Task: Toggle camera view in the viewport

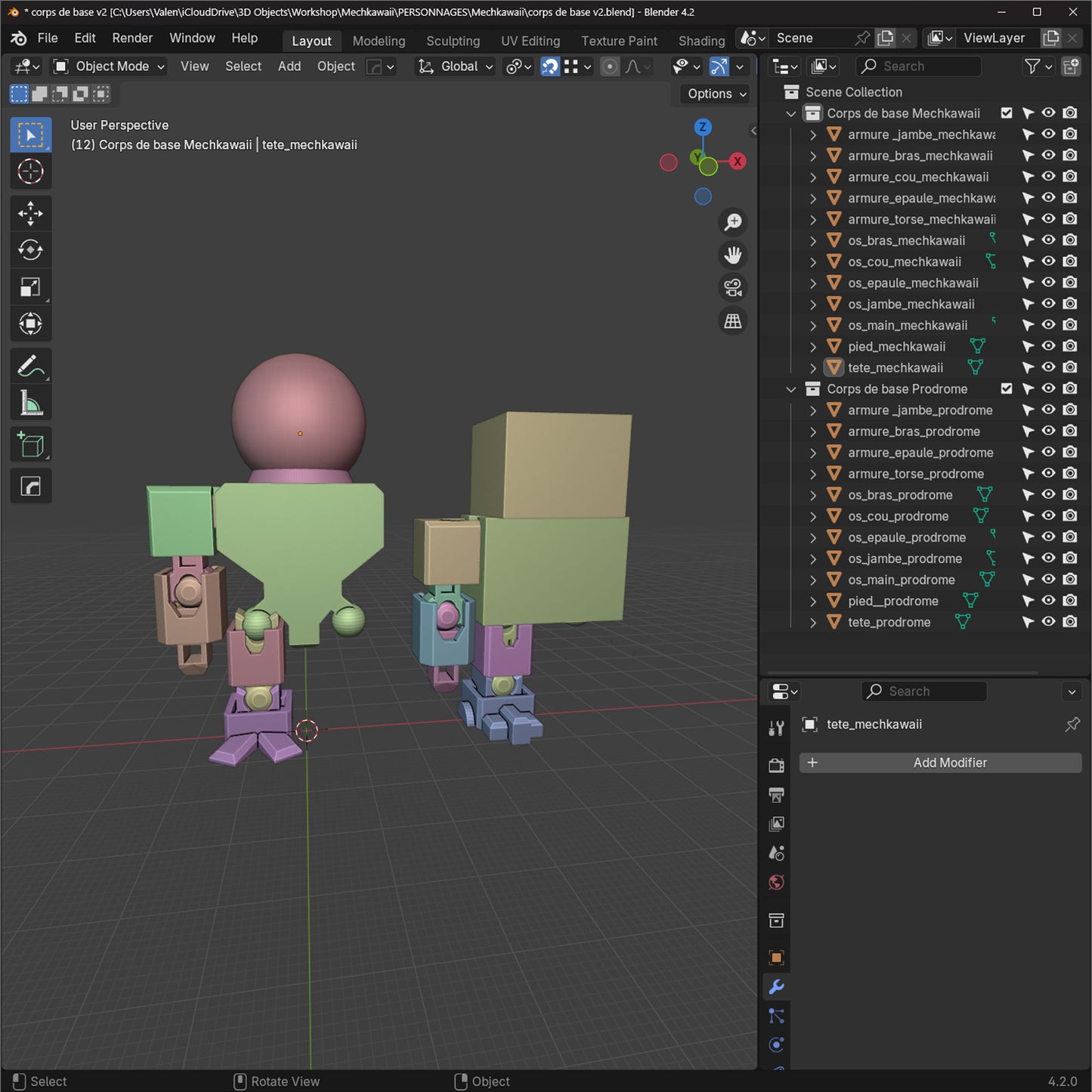Action: pyautogui.click(x=732, y=288)
